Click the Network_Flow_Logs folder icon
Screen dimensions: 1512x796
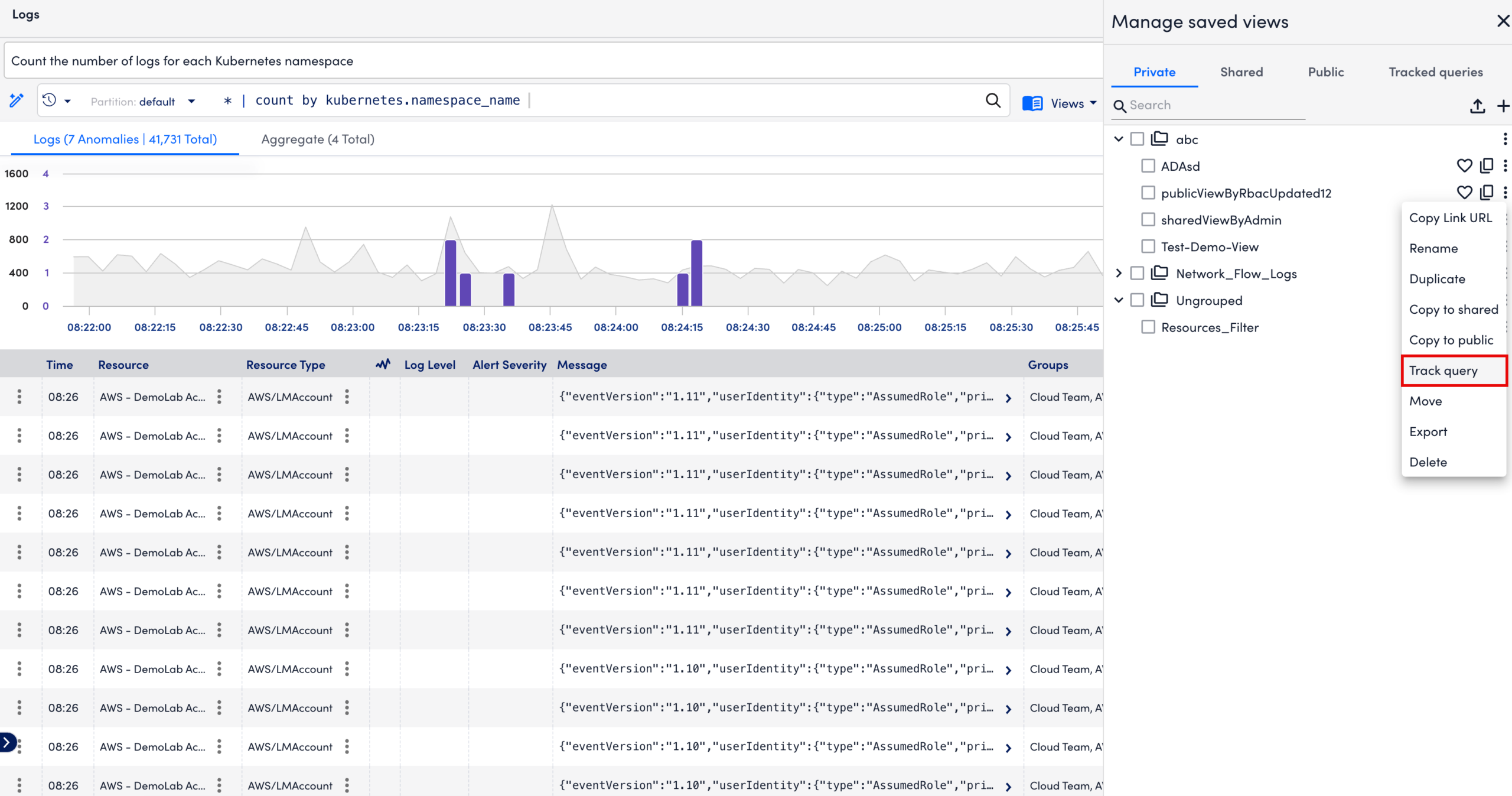(x=1159, y=272)
